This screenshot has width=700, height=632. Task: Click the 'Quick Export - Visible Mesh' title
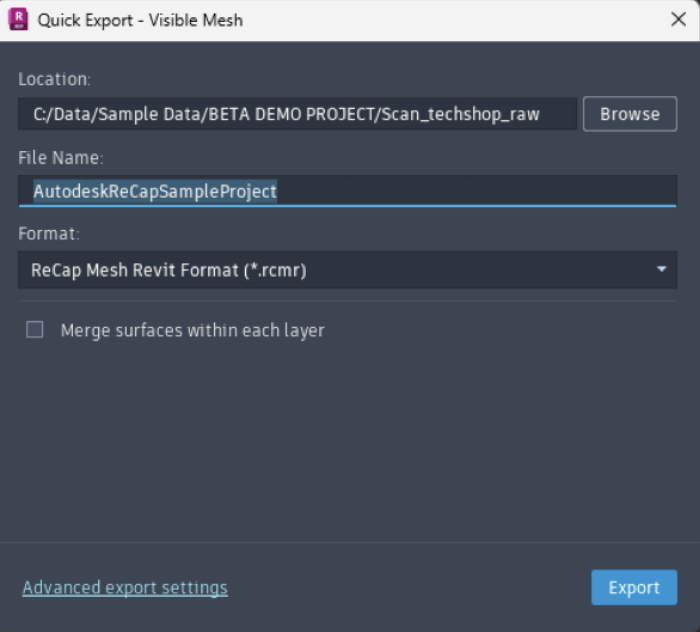point(140,21)
